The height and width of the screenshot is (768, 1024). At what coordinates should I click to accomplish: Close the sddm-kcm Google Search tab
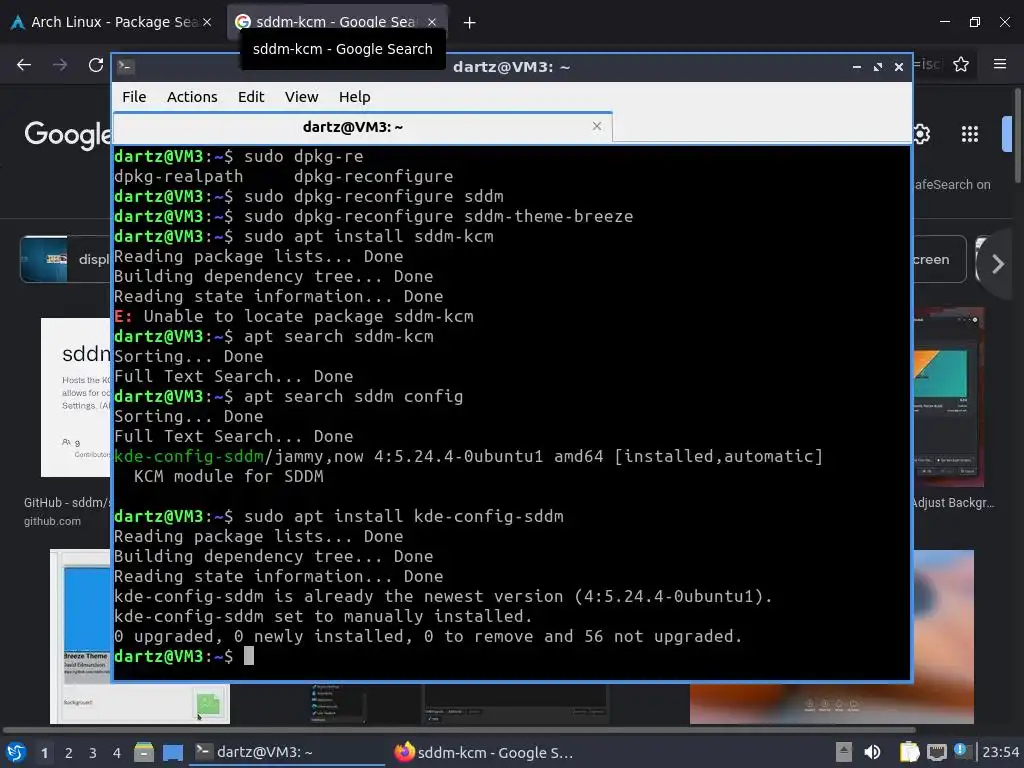432,22
